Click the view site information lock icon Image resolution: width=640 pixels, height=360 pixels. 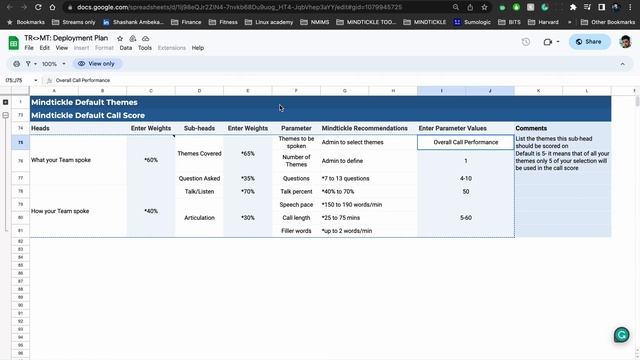(70, 7)
